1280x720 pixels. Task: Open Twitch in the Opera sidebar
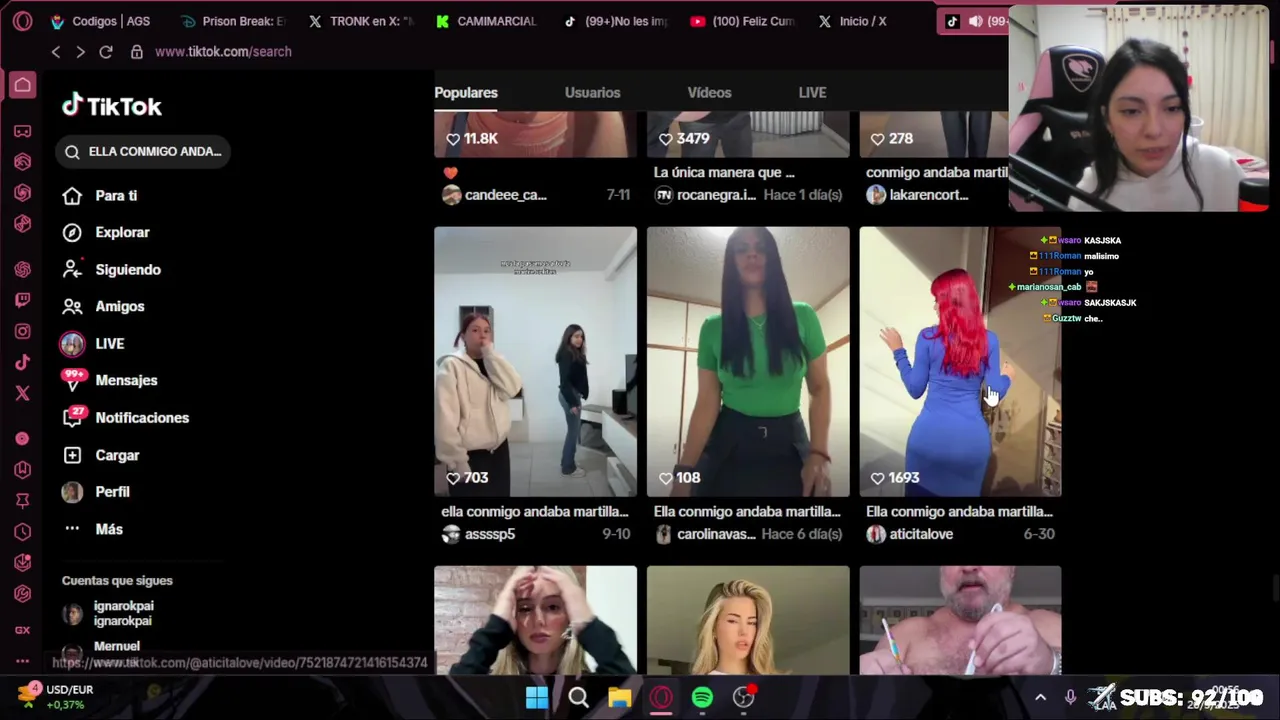(22, 300)
